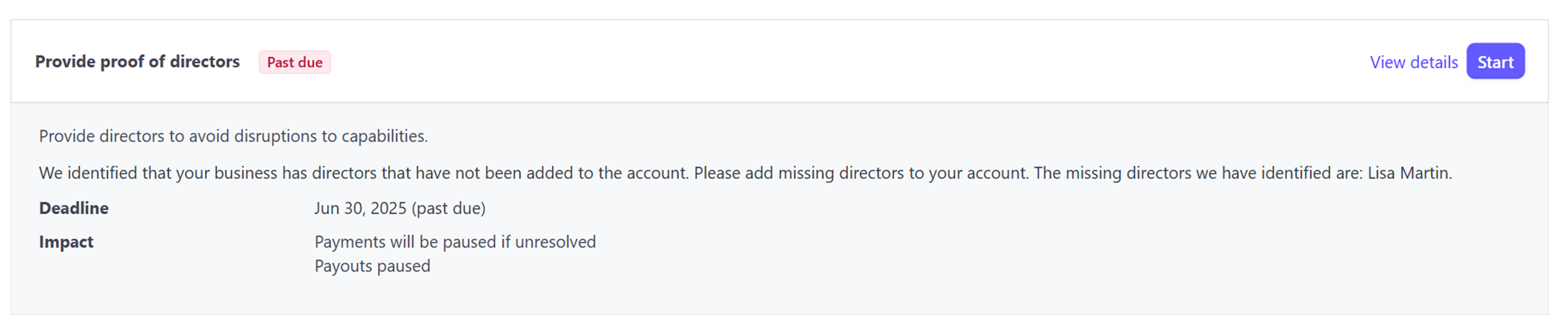Click the word 'unresolved' in the impact text
Viewport: 1568px width, 323px height.
click(x=555, y=241)
